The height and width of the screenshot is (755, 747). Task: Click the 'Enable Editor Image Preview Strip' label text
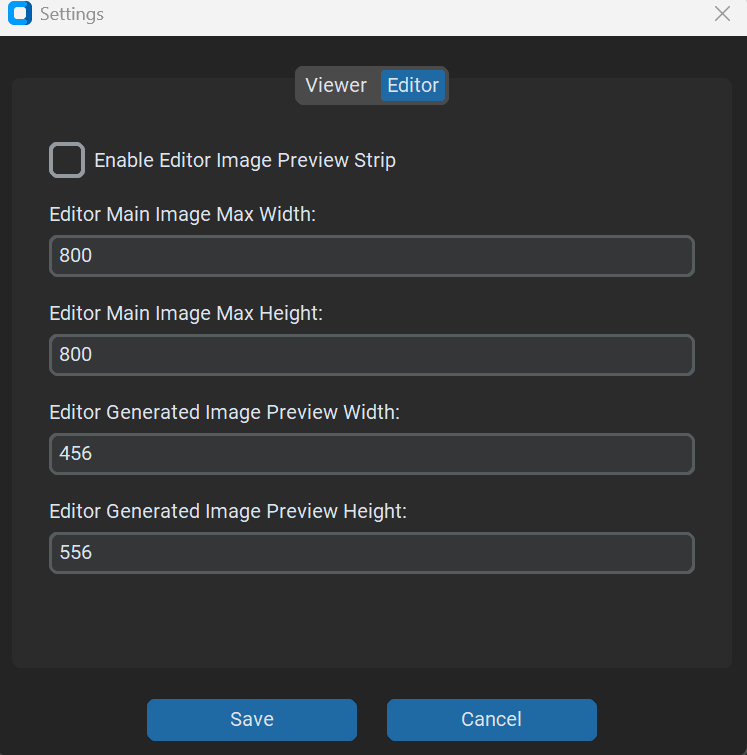245,160
